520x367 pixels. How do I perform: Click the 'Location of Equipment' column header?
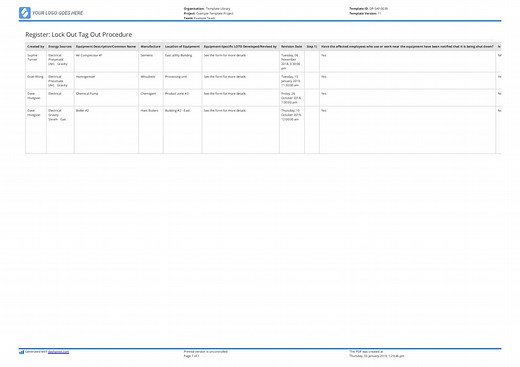(182, 47)
